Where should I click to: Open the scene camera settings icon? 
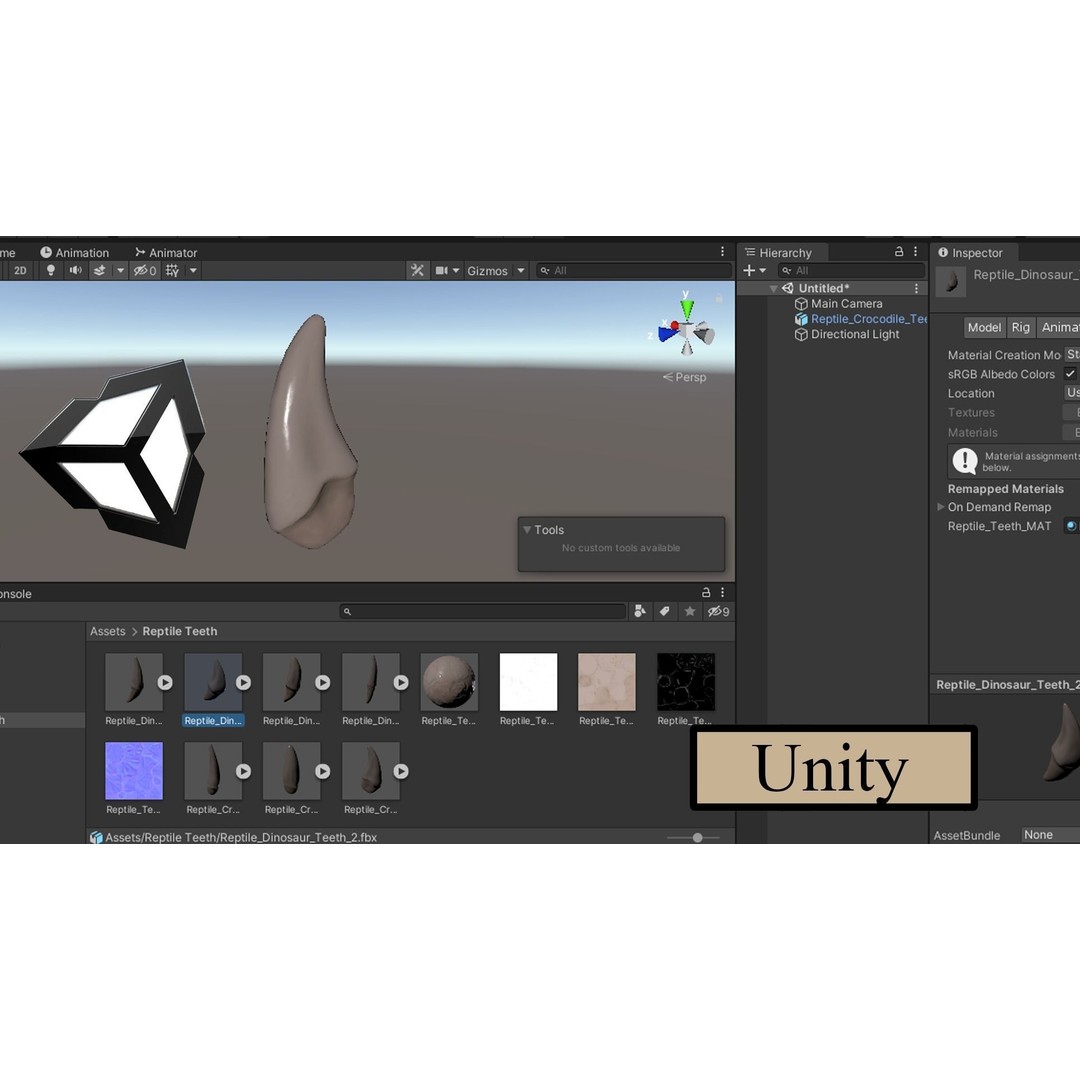(442, 271)
